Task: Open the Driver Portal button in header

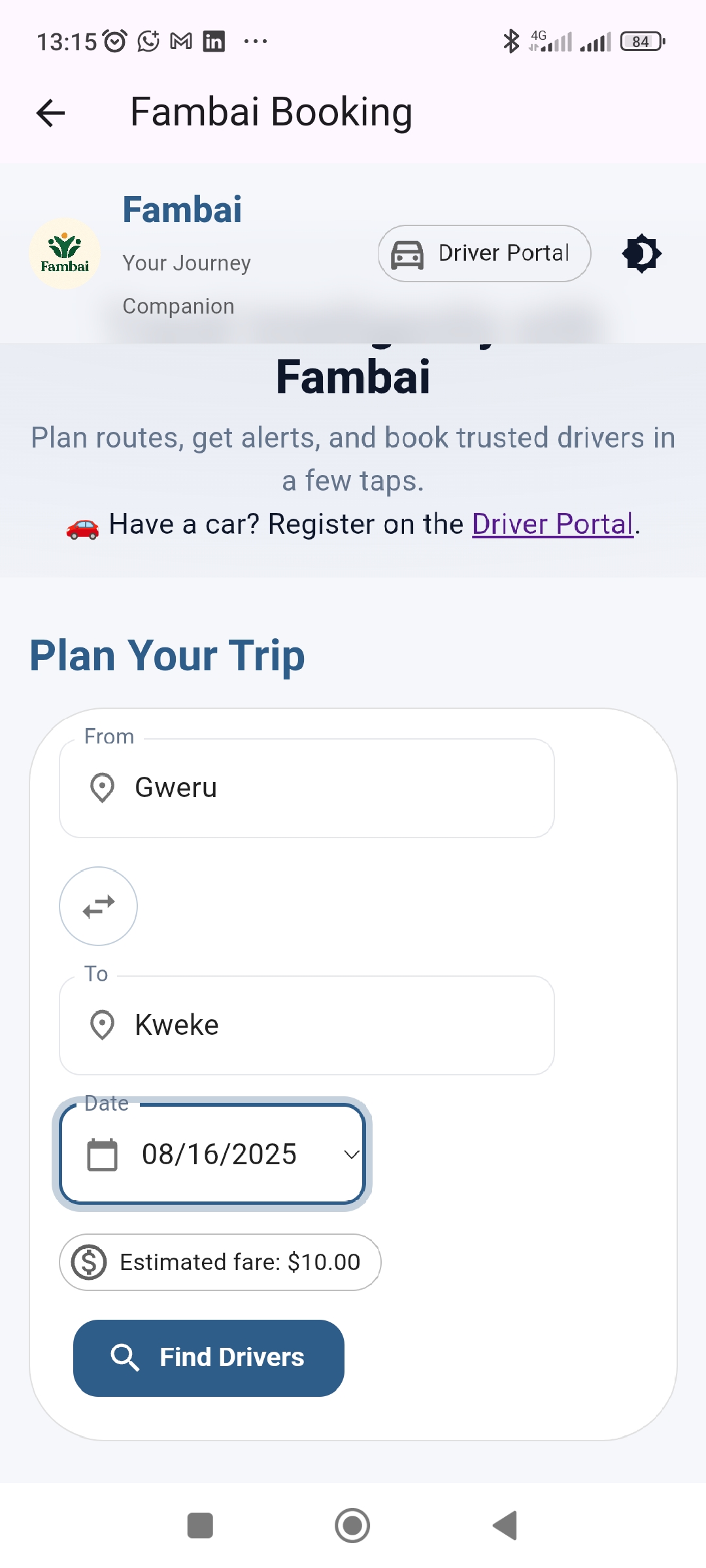Action: point(484,253)
